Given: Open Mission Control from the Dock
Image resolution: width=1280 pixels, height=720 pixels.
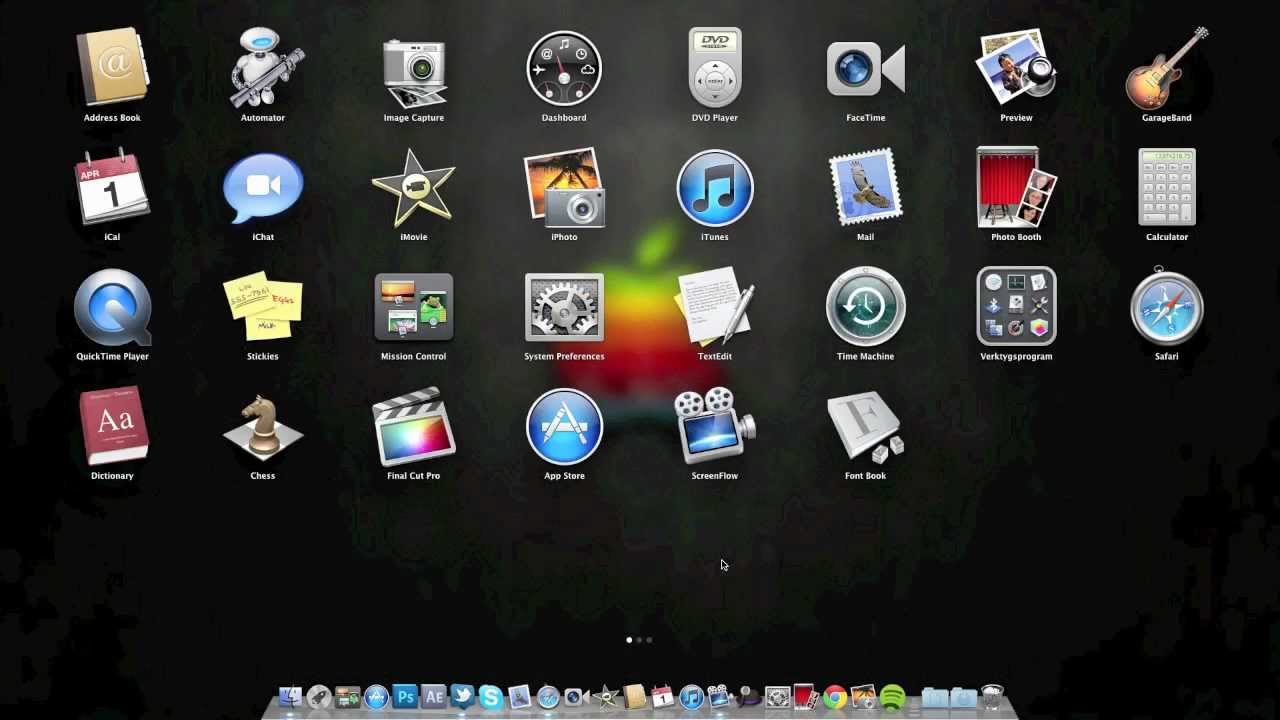Looking at the screenshot, I should click(348, 697).
